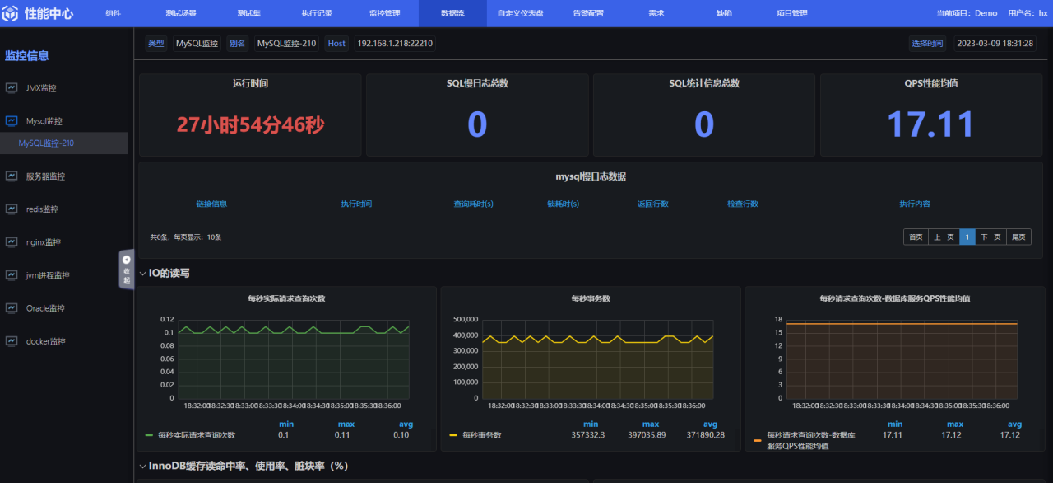
Task: Click the 每秒实际请求查询次数 chart title
Action: coord(287,298)
